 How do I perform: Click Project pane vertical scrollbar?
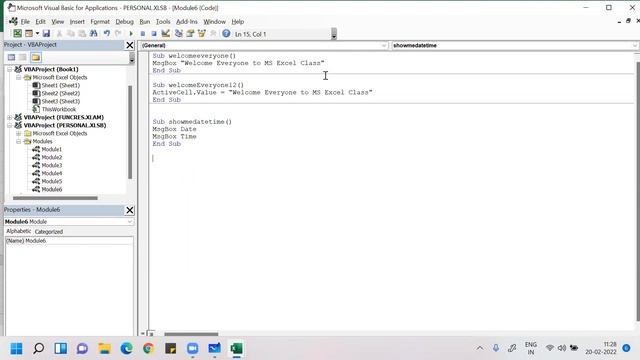coord(130,132)
